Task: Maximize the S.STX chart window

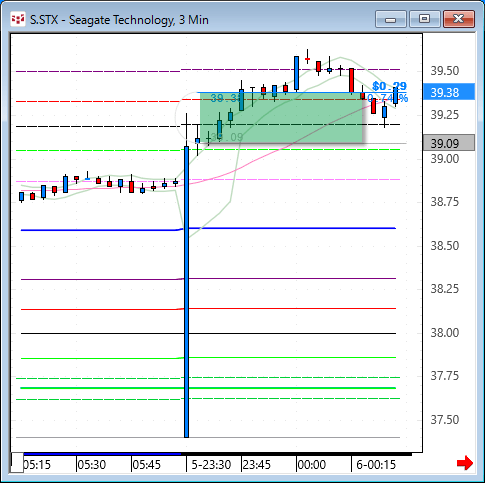Action: coord(424,19)
